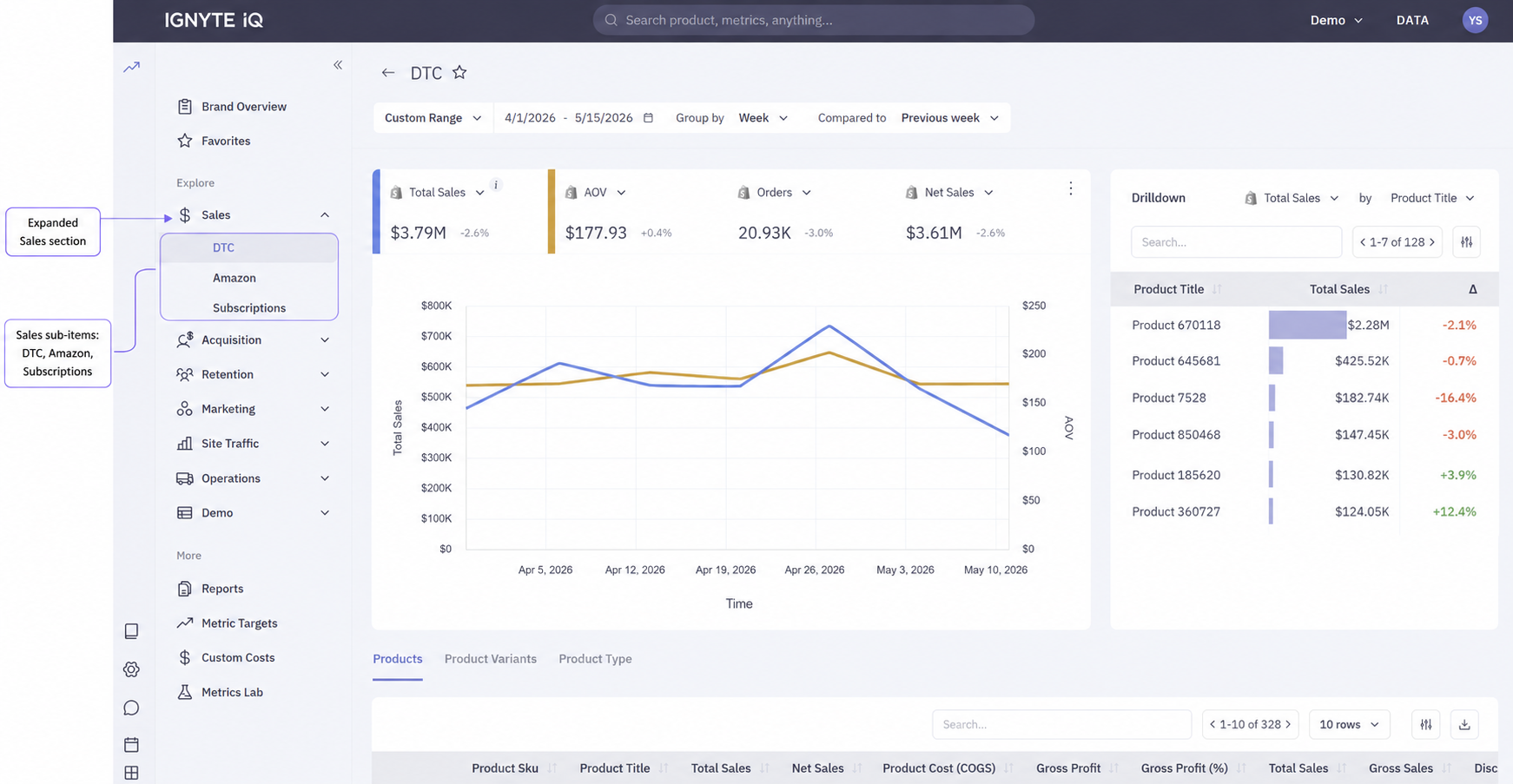Viewport: 1513px width, 784px height.
Task: Open Drilldown filter settings icon
Action: [x=1466, y=242]
